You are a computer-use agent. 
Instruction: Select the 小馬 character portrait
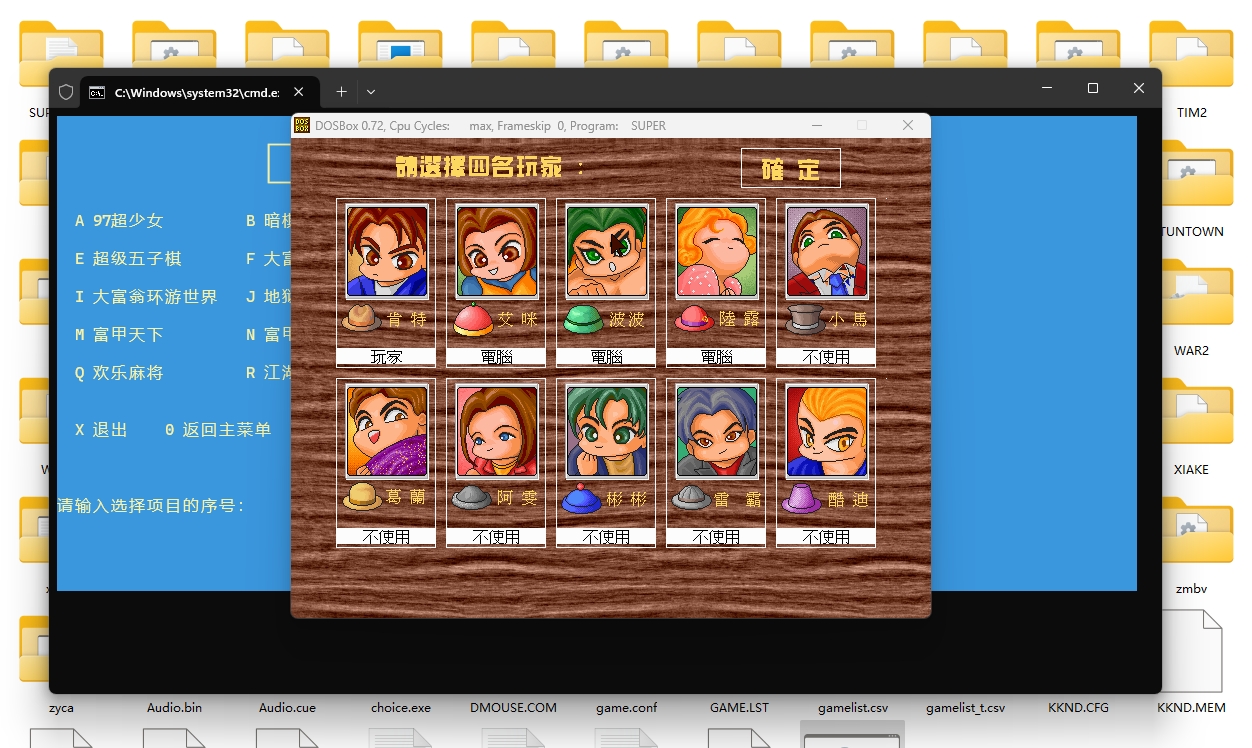tap(826, 251)
